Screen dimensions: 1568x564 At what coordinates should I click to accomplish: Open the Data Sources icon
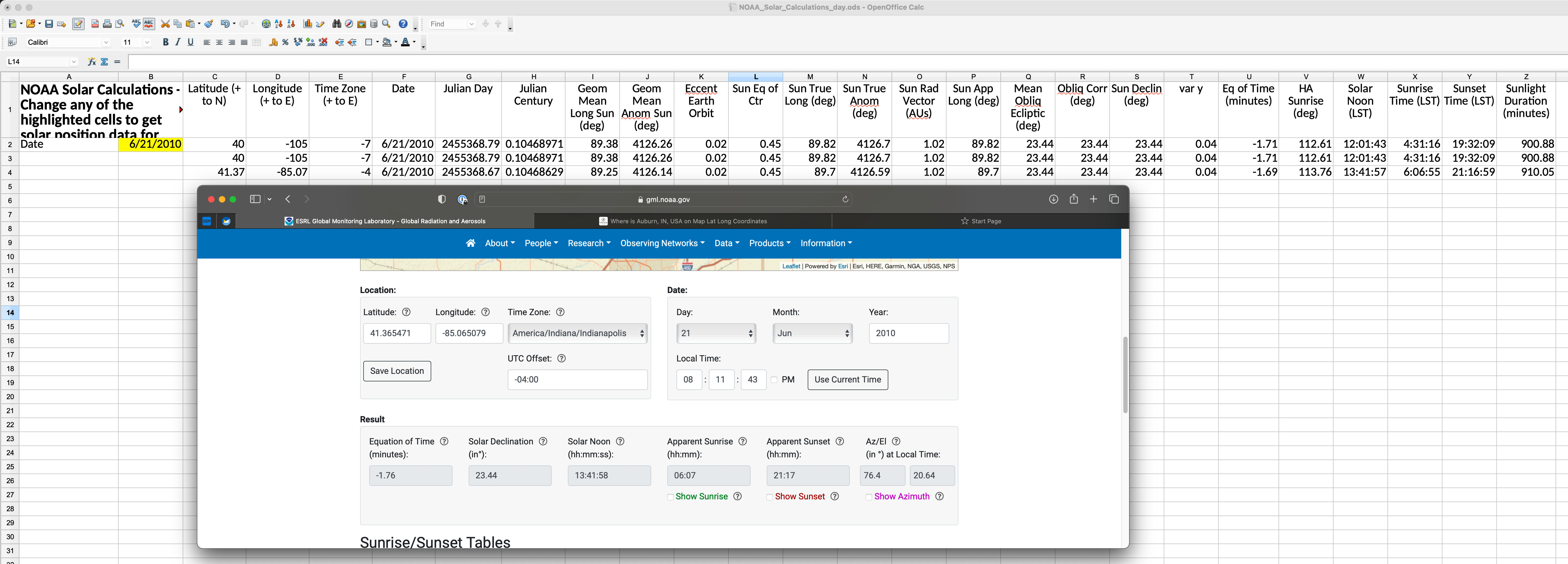point(374,24)
